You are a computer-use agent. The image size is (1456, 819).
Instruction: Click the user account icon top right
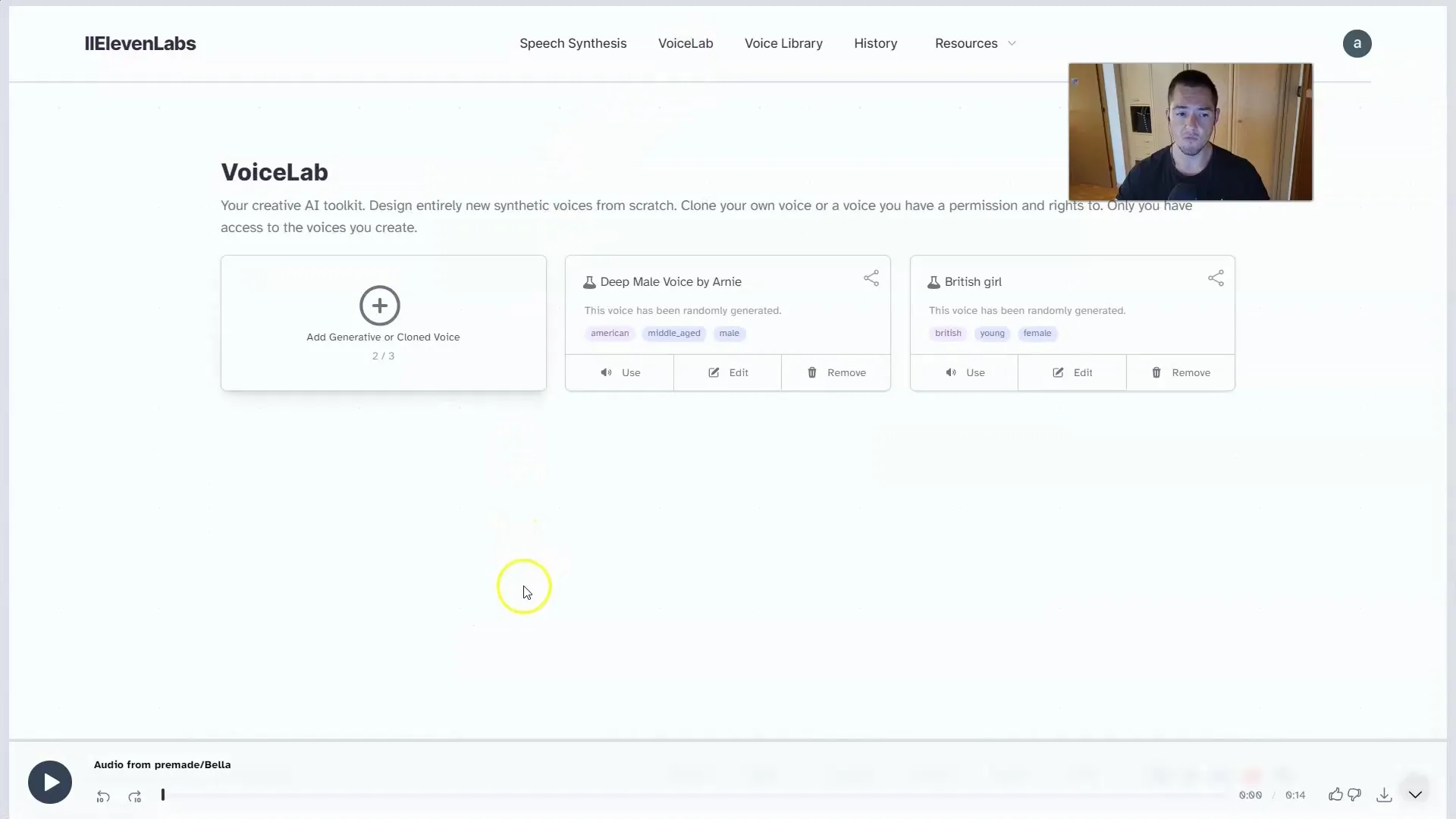1357,43
